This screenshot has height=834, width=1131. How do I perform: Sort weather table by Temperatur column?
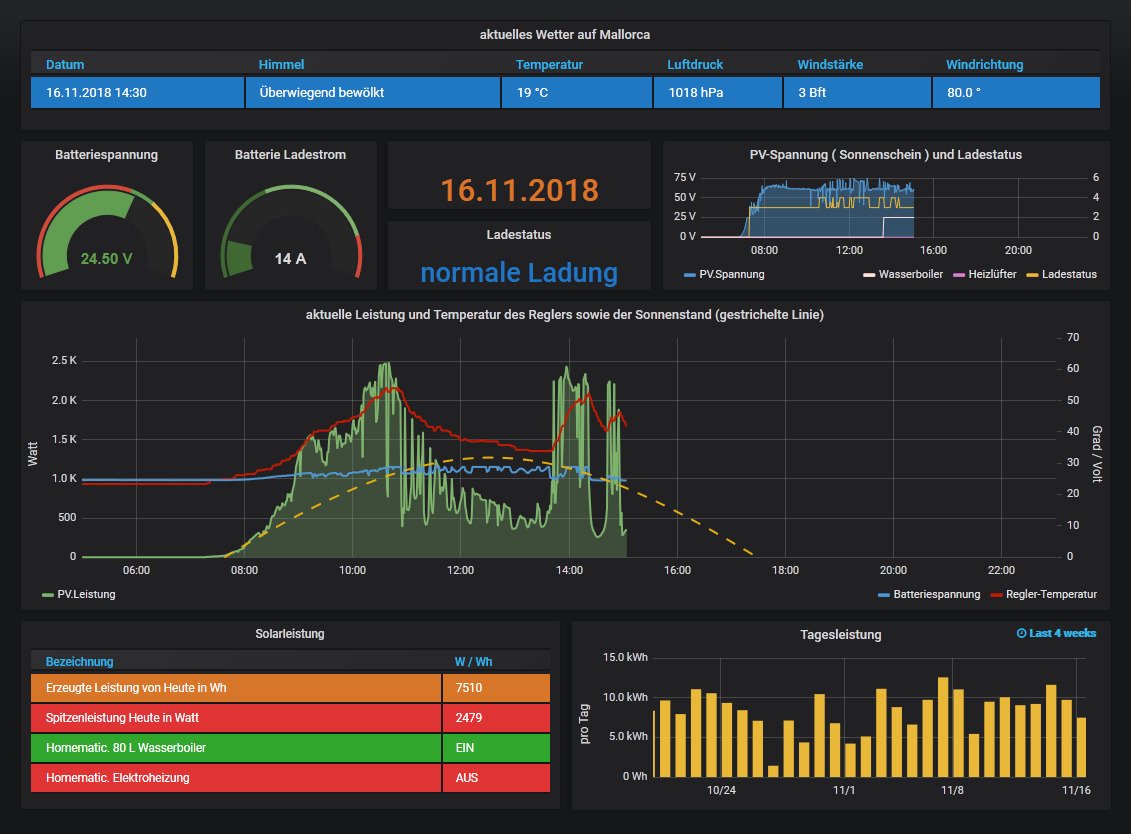tap(549, 65)
